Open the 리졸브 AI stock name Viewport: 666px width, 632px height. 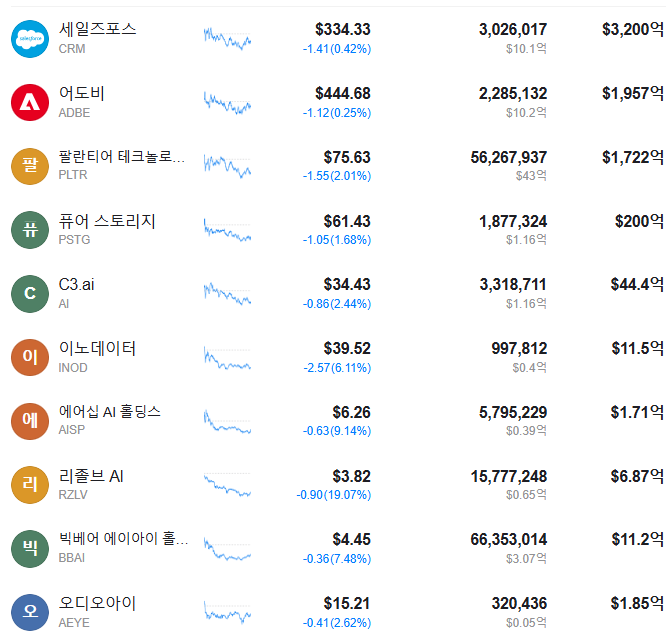click(91, 476)
